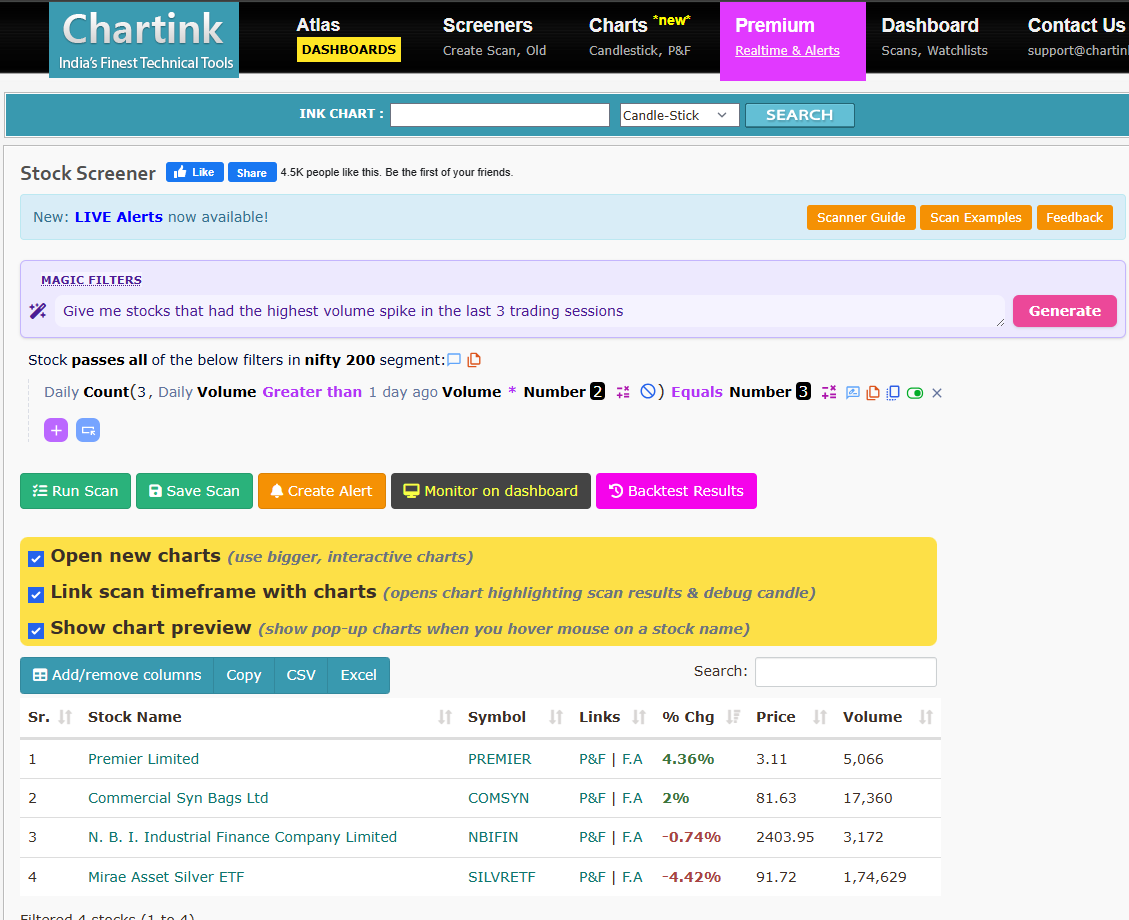
Task: Click Save Scan button
Action: coord(194,490)
